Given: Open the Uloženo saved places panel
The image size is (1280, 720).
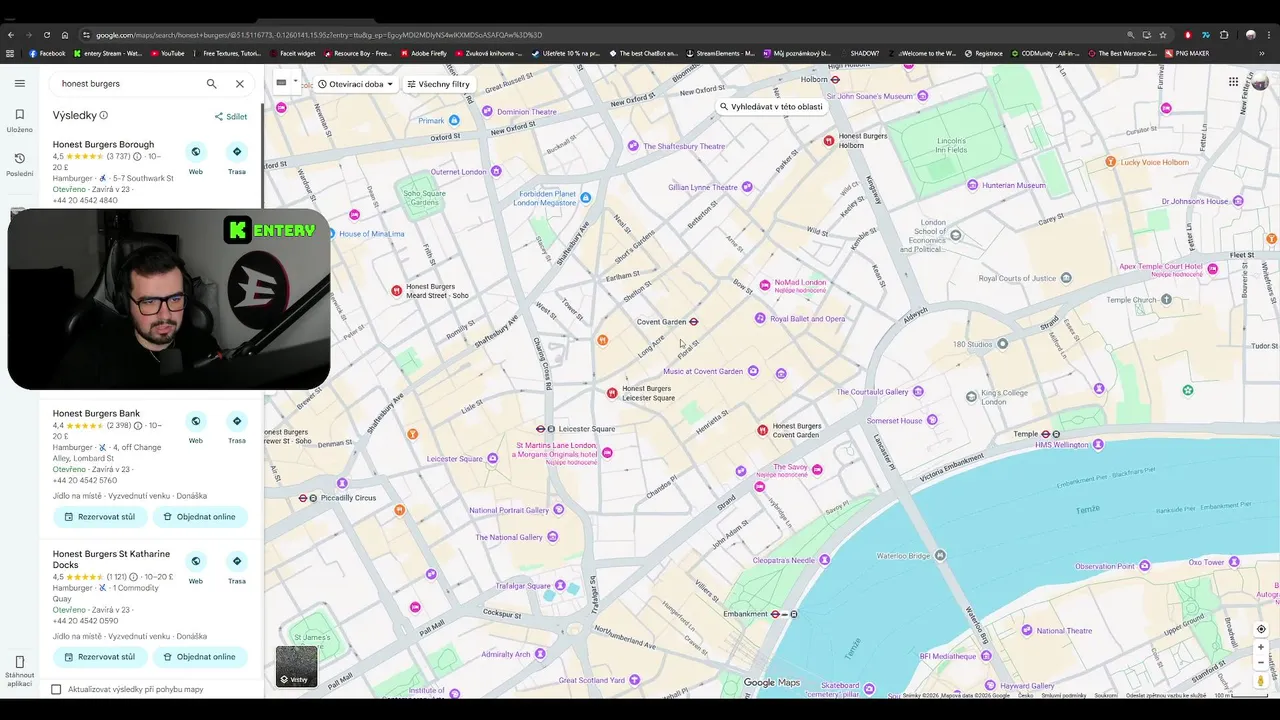Looking at the screenshot, I should [x=19, y=120].
